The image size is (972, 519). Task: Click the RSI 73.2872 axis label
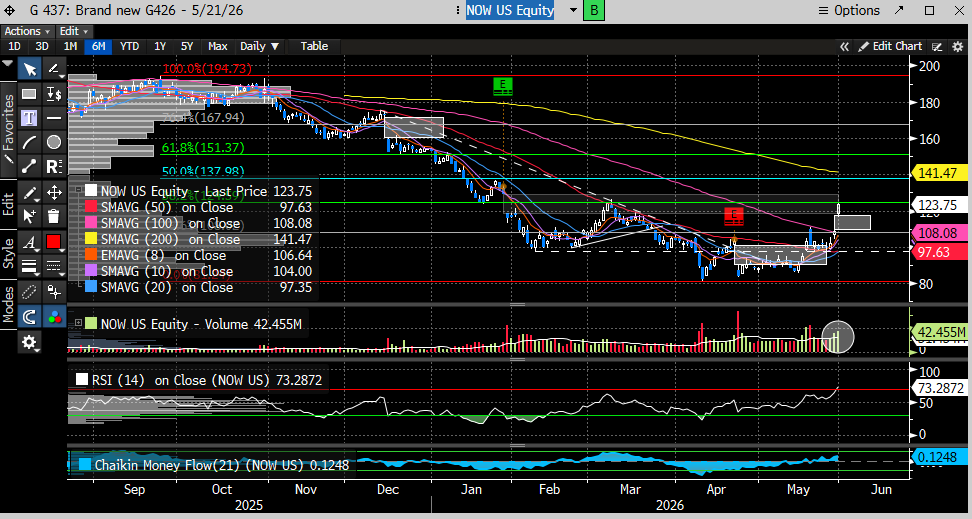pyautogui.click(x=941, y=389)
